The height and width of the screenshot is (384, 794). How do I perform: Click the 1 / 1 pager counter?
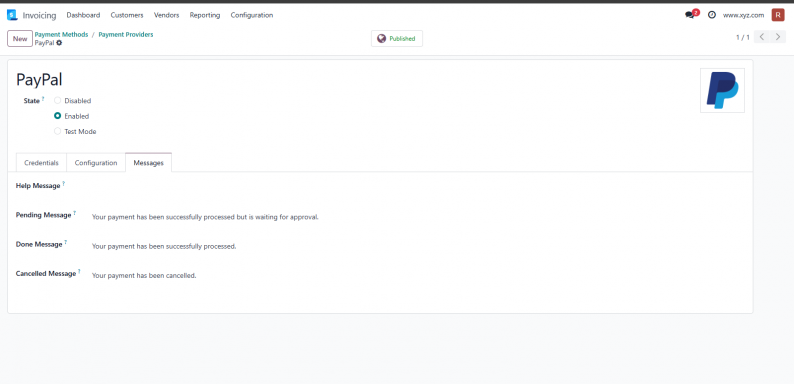point(743,37)
